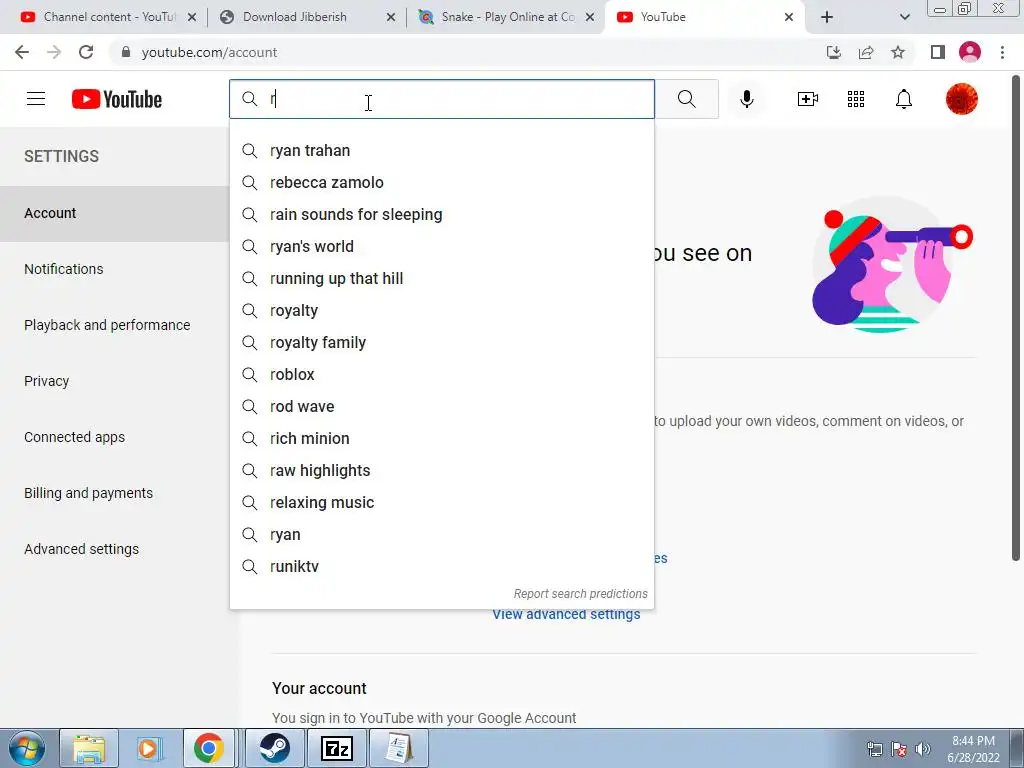Click the YouTube search text box

point(441,99)
